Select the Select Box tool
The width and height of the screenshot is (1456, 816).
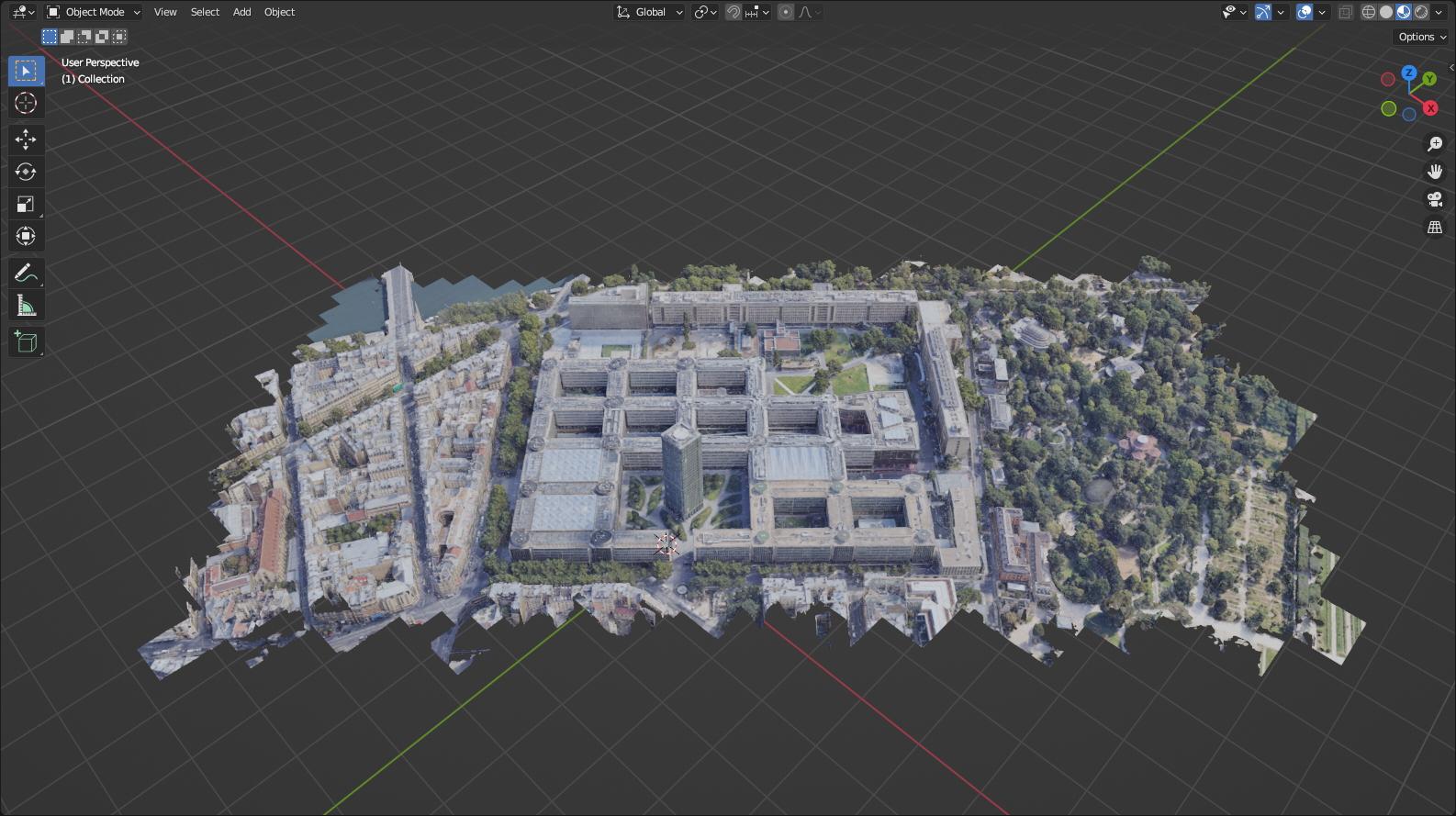click(x=26, y=71)
